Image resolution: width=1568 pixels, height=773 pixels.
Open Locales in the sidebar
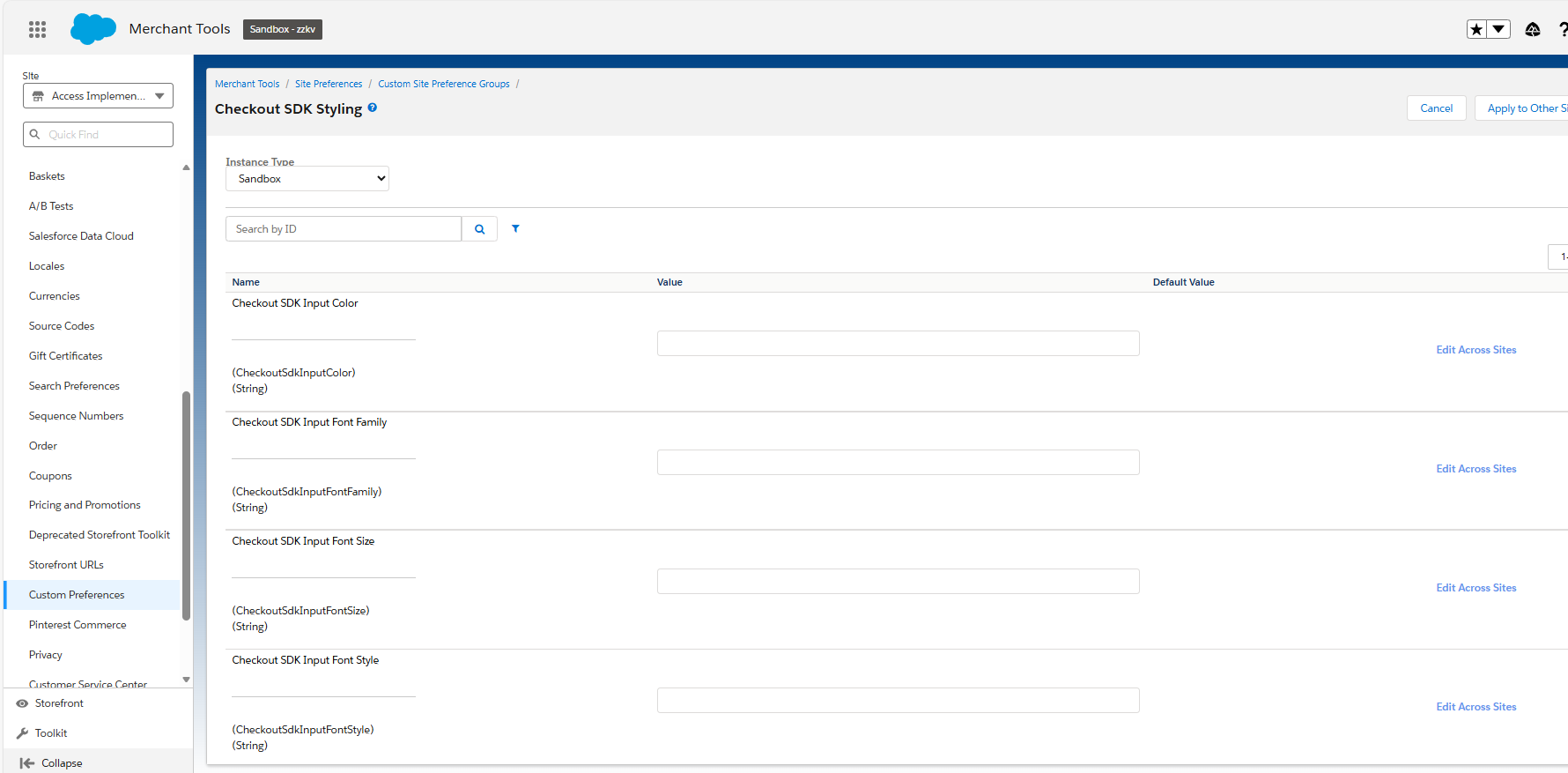click(x=47, y=266)
